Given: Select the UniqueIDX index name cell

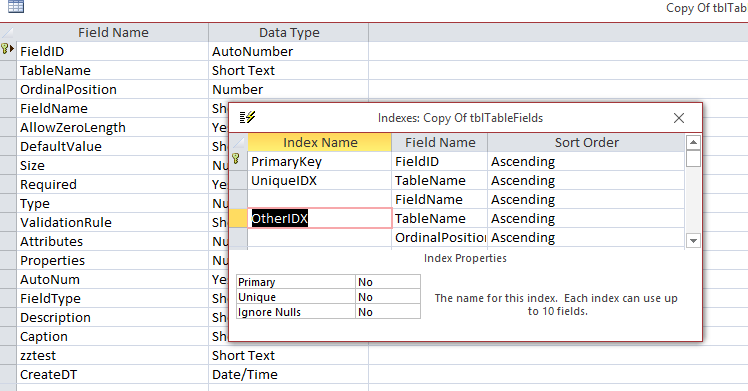Looking at the screenshot, I should coord(320,180).
